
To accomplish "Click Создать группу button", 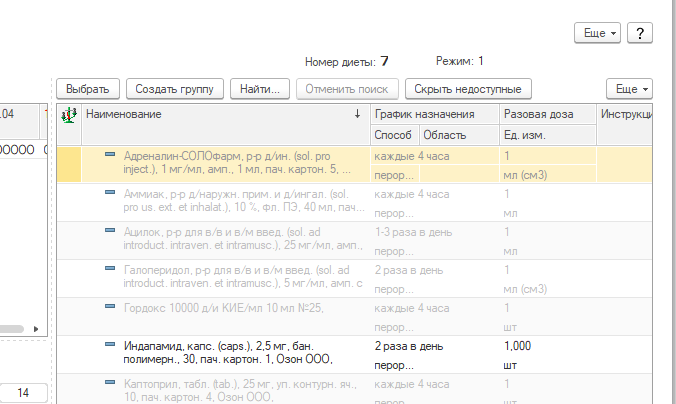I will [x=175, y=88].
